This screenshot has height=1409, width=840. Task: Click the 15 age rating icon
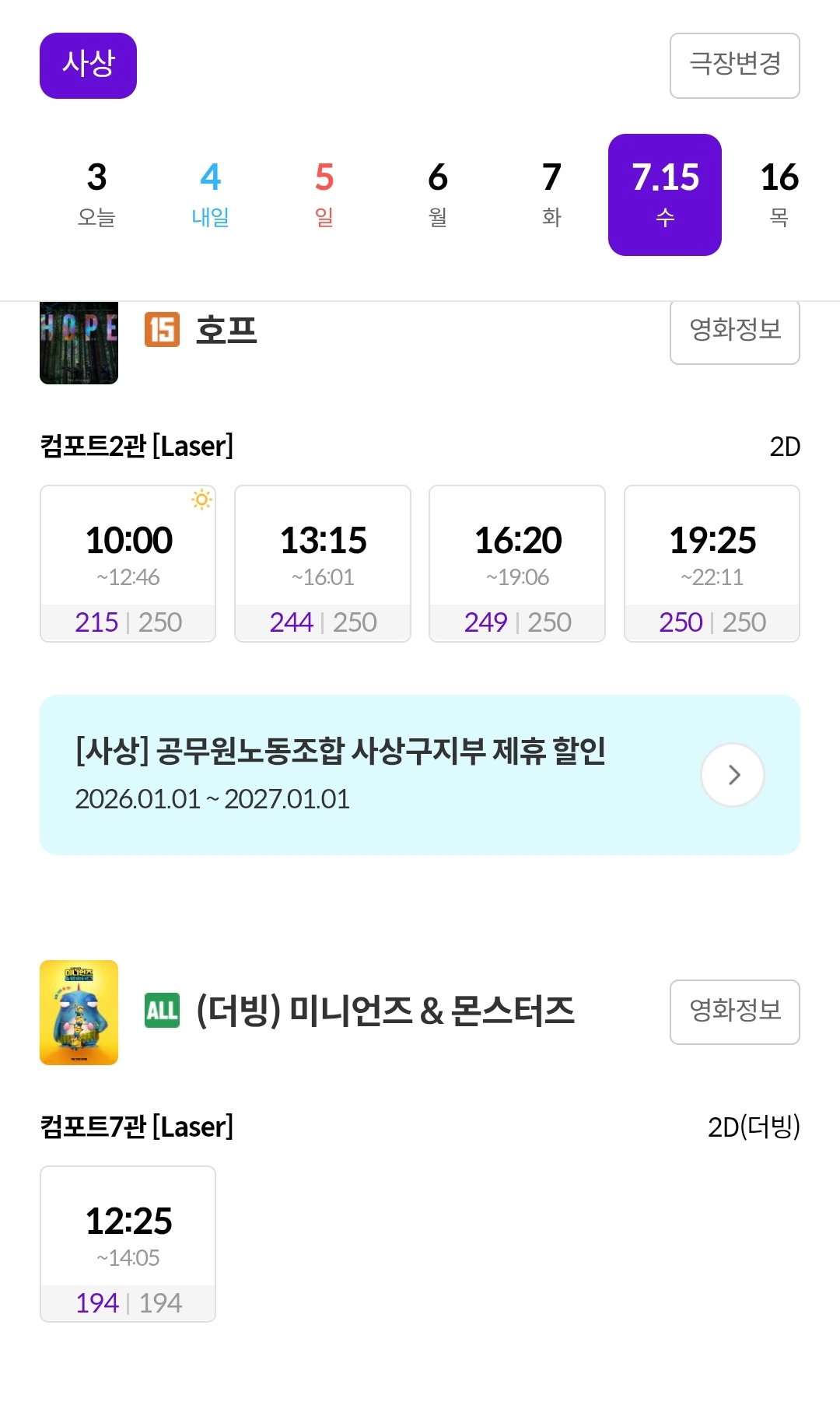(x=162, y=330)
